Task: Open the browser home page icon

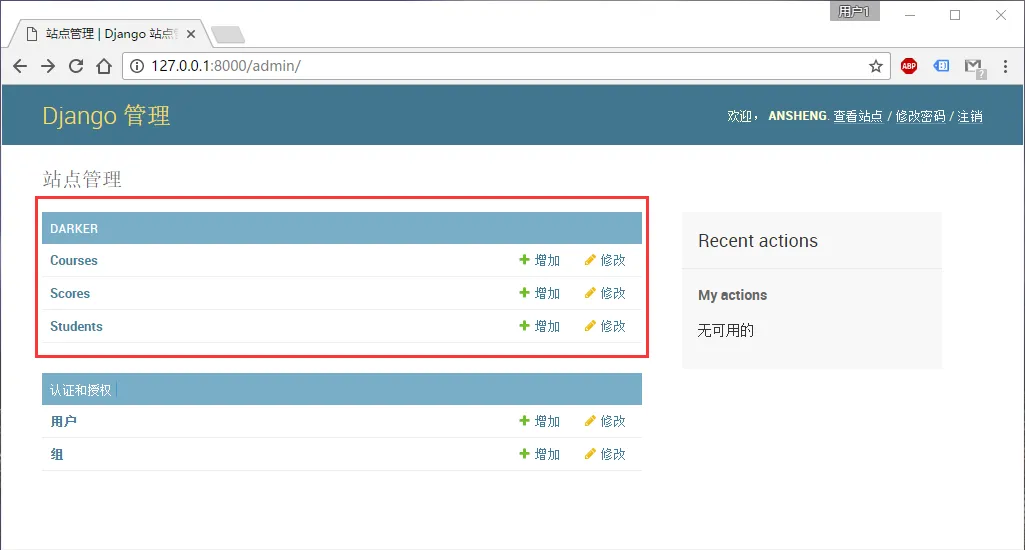Action: 104,66
